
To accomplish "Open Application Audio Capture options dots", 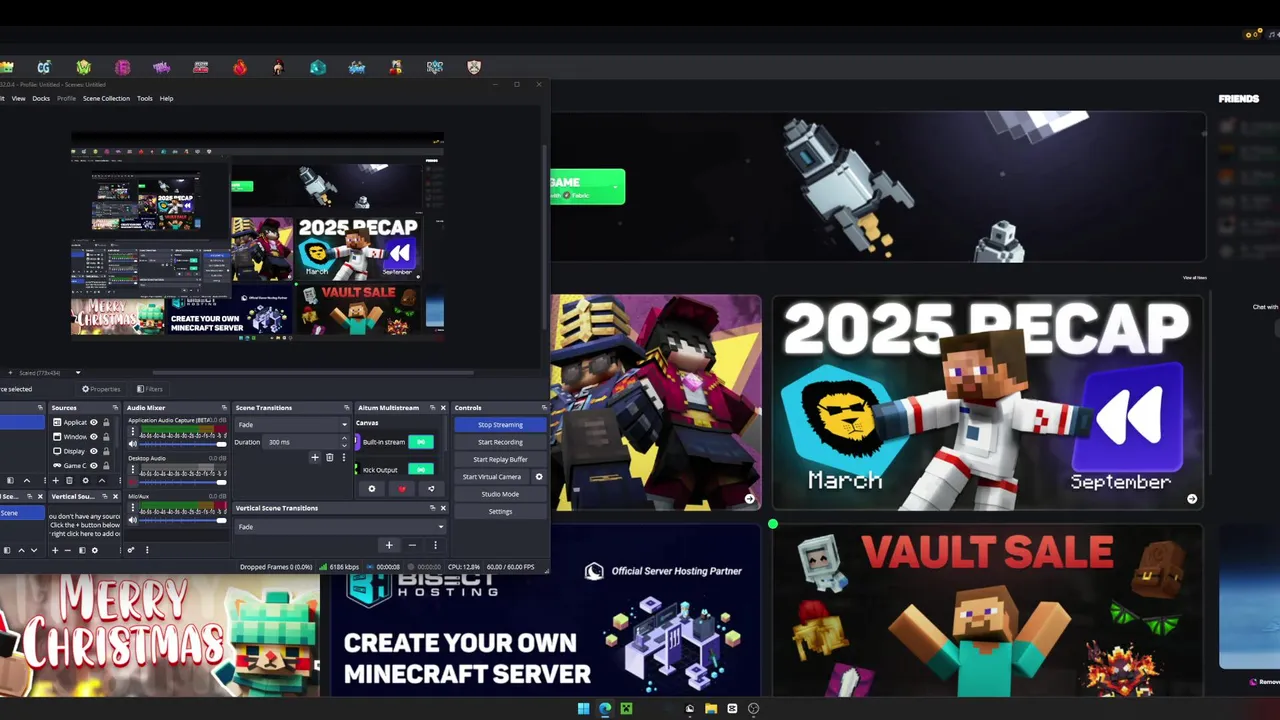I will [x=133, y=431].
